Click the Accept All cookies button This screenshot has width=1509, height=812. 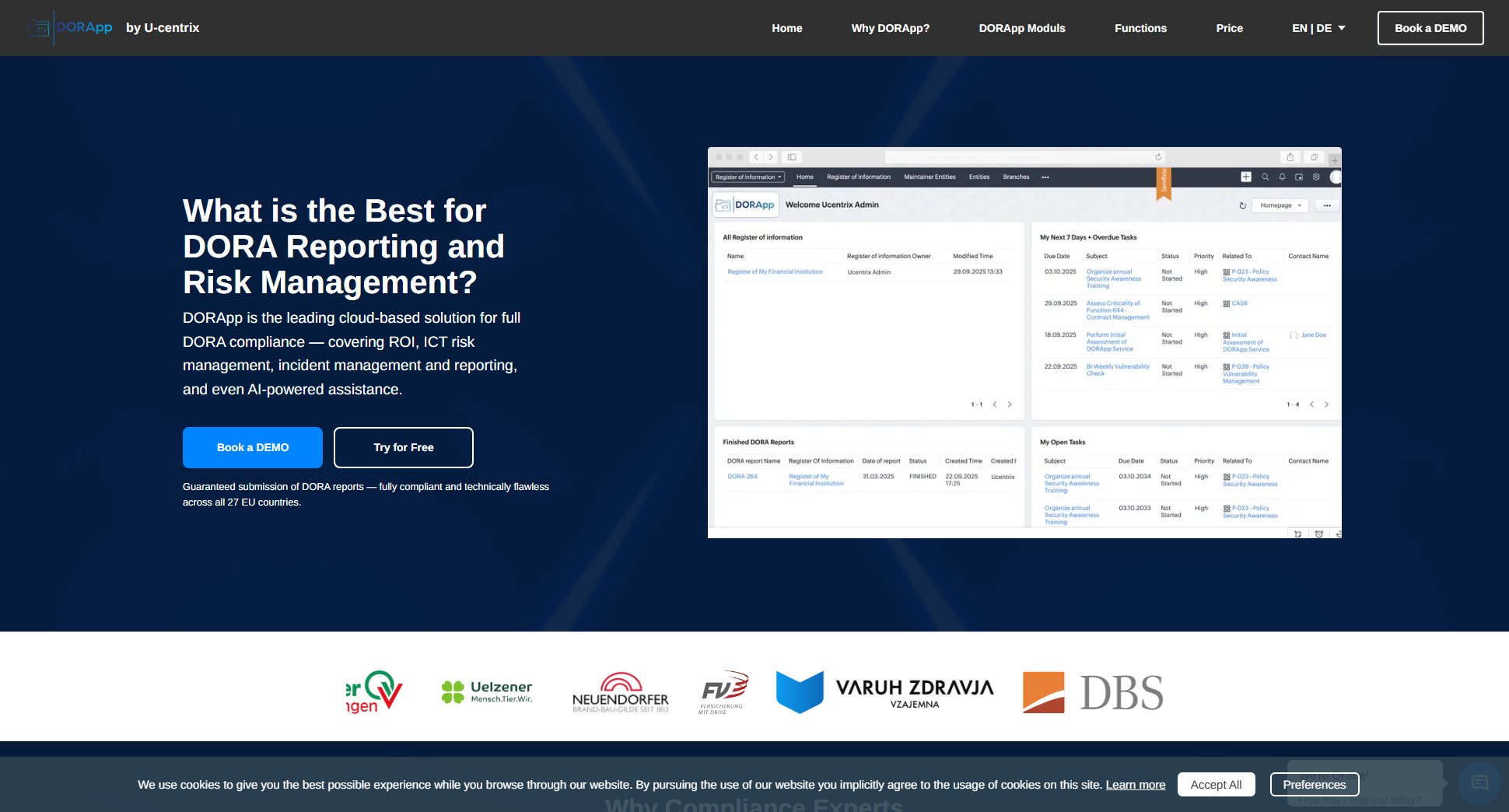click(1216, 785)
